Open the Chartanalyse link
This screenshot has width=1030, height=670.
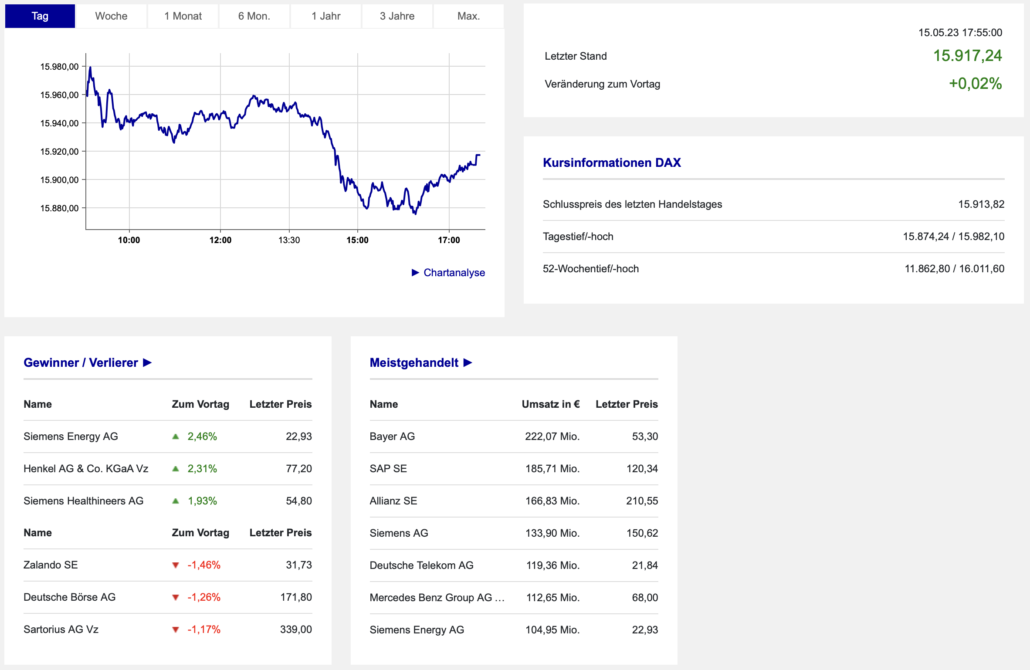(x=454, y=273)
